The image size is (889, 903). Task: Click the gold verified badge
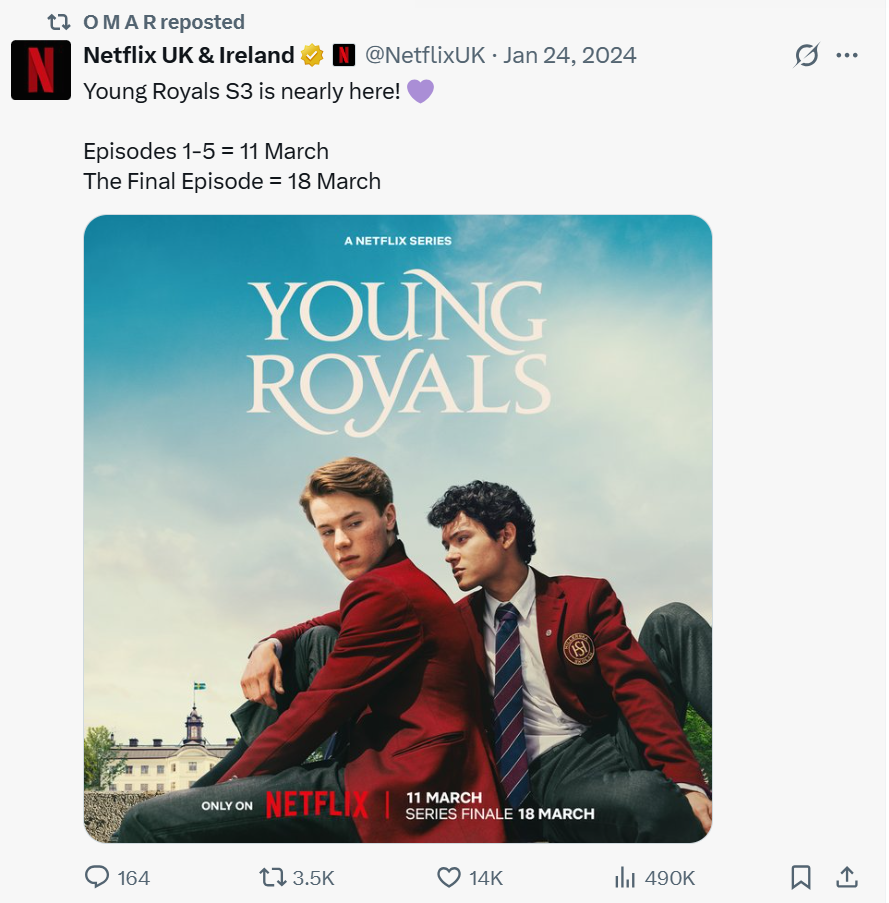312,55
